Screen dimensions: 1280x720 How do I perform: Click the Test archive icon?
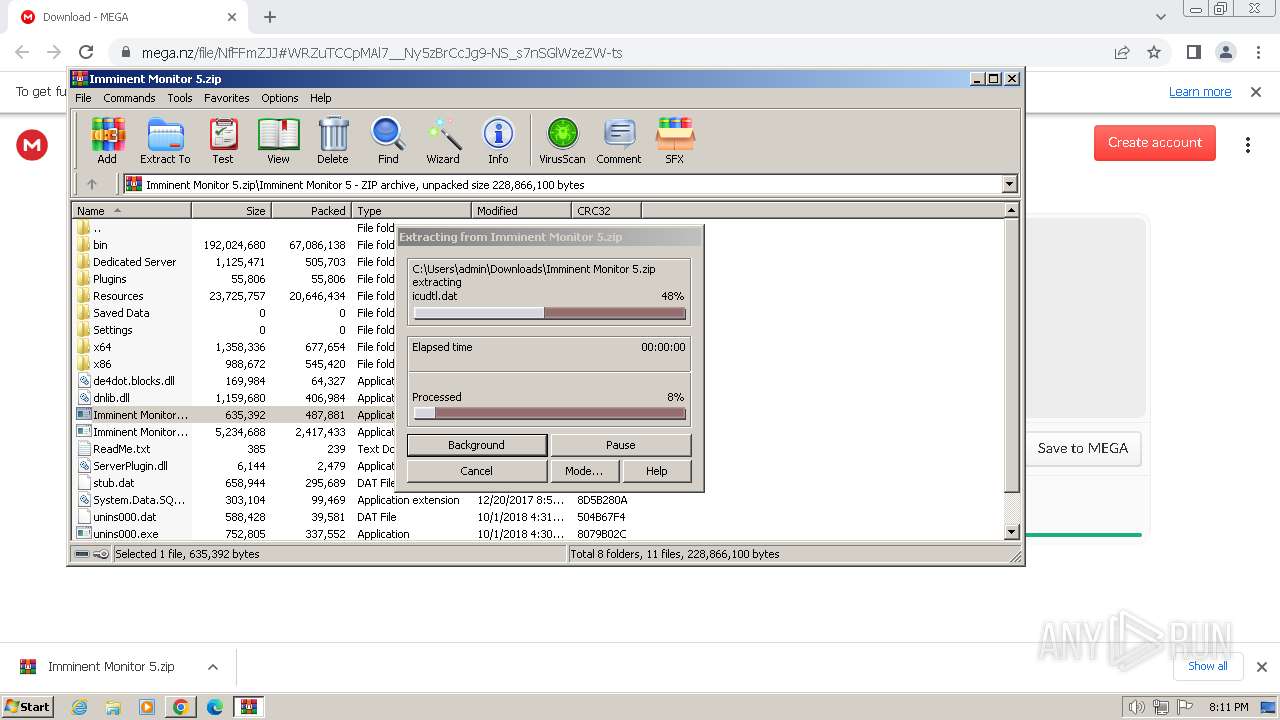[223, 140]
